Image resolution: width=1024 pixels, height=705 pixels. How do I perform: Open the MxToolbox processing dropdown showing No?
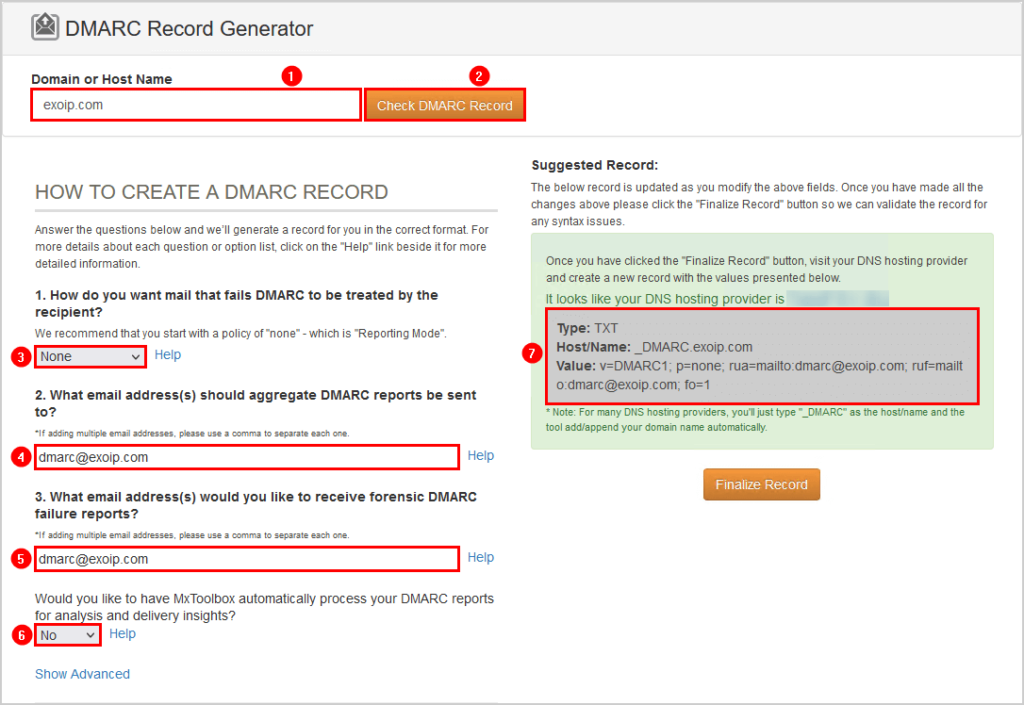pos(68,635)
